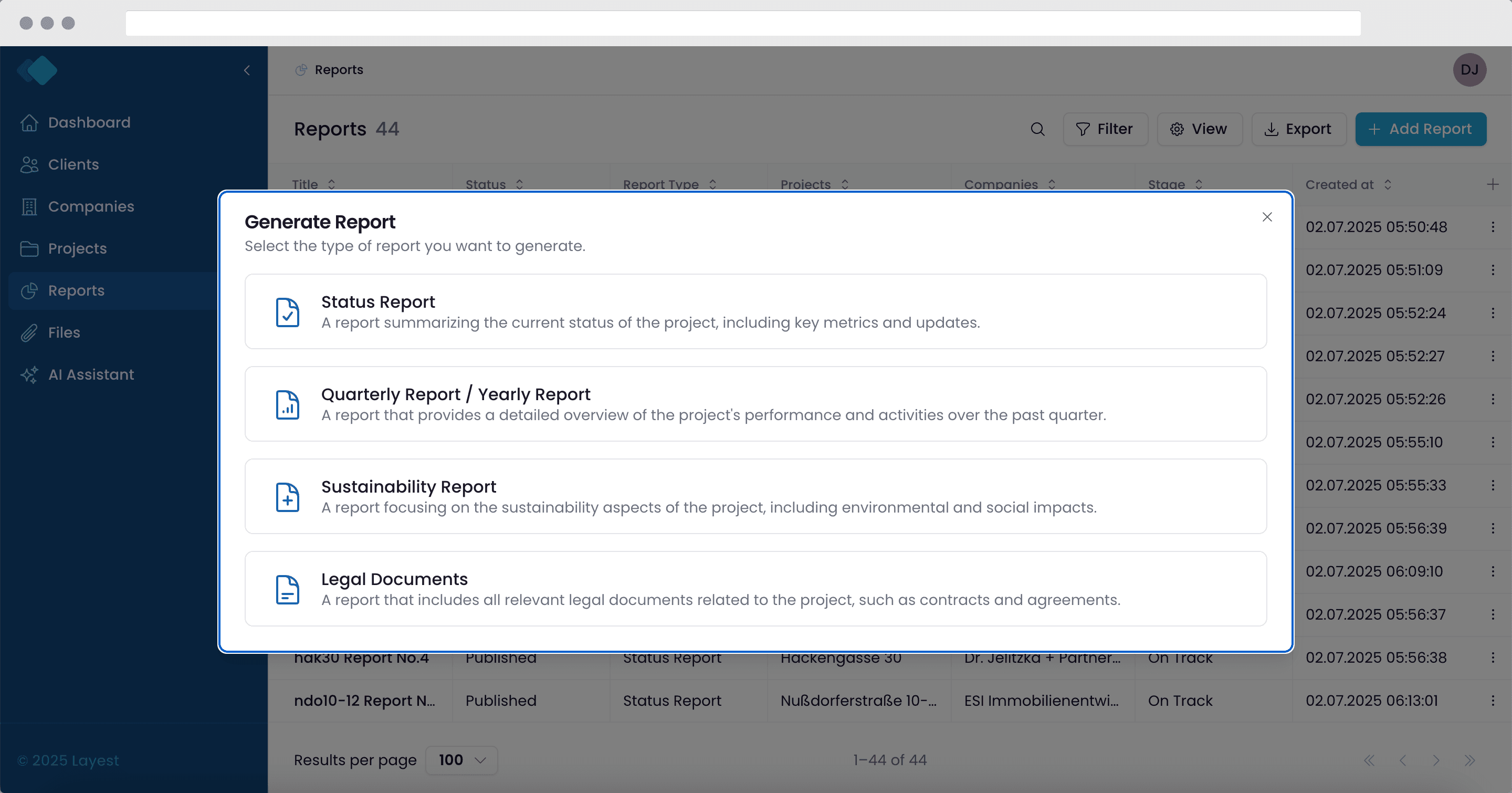Select the Projects folder icon
The width and height of the screenshot is (1512, 793).
click(x=29, y=248)
